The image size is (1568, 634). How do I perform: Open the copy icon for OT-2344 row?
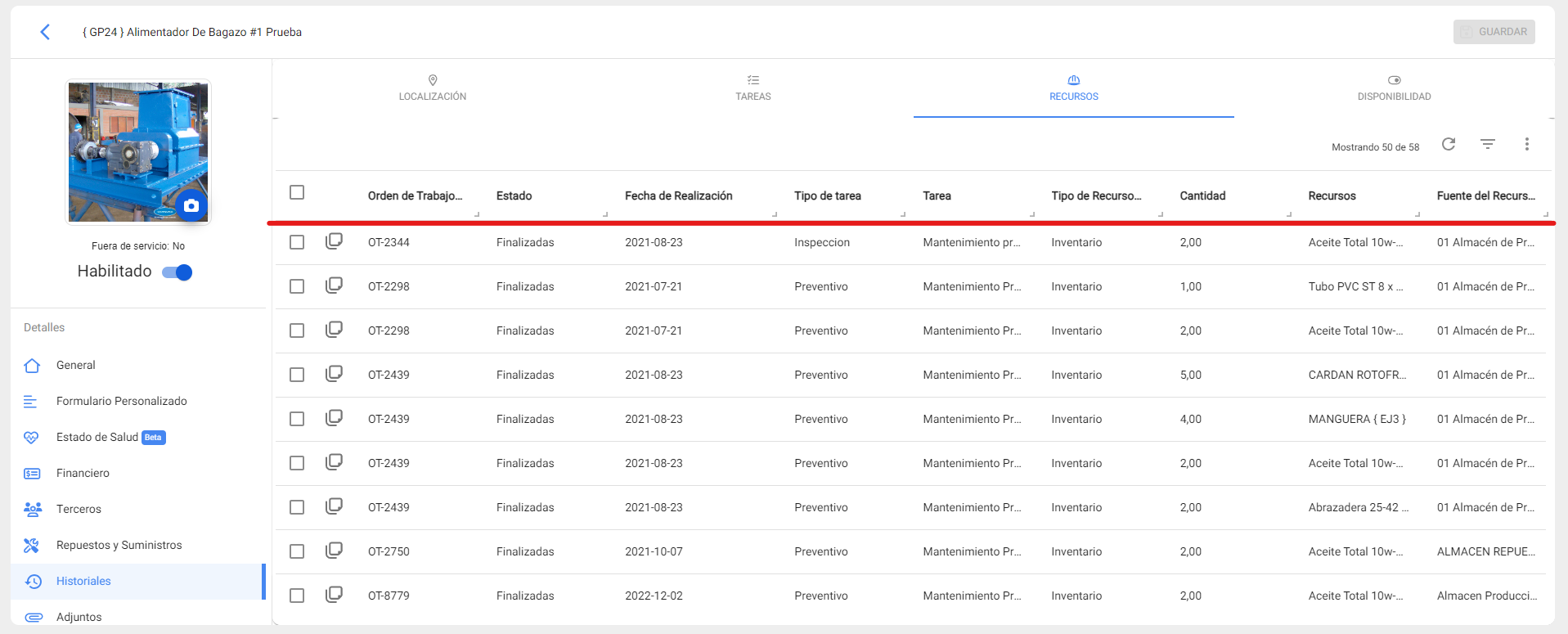coord(334,241)
